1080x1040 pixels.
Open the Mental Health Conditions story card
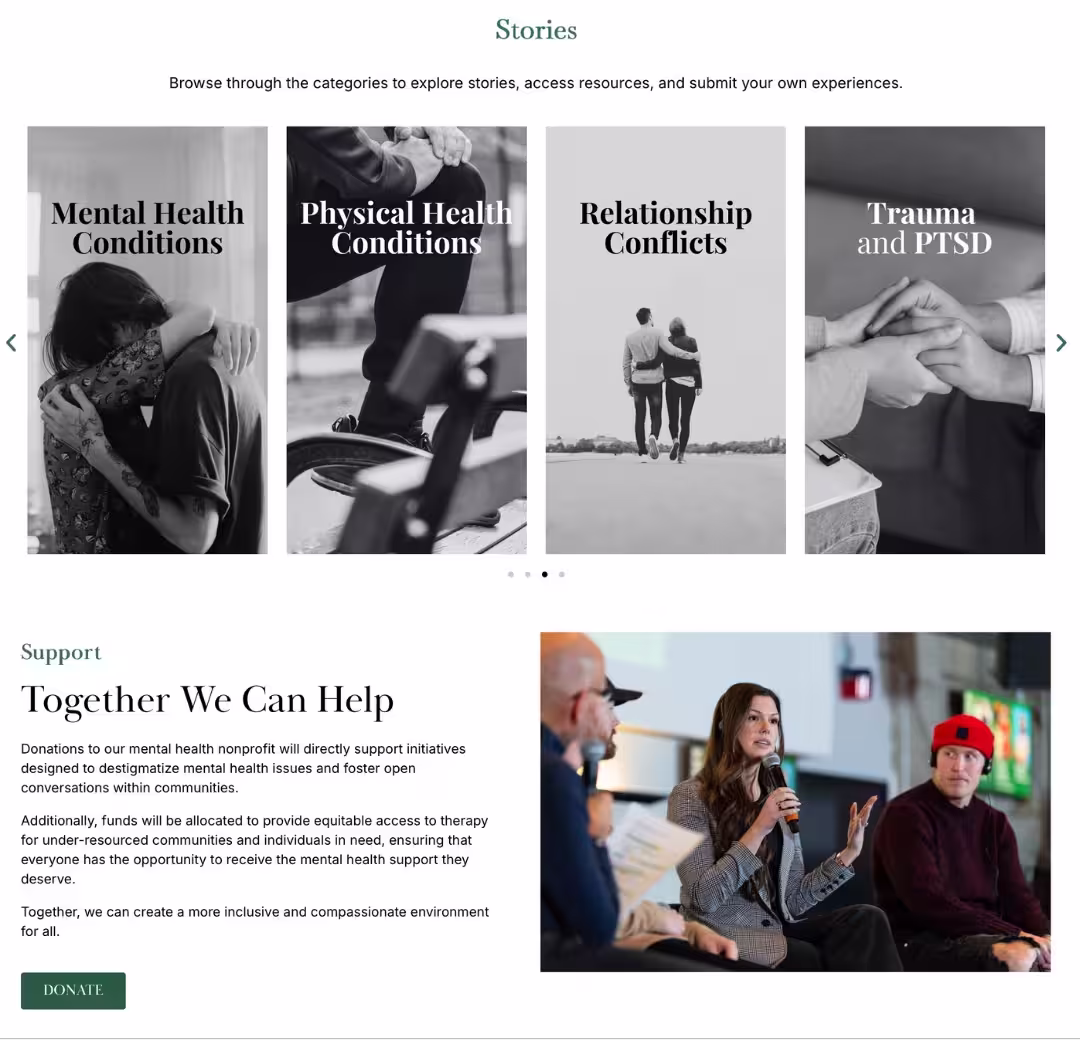(x=147, y=340)
